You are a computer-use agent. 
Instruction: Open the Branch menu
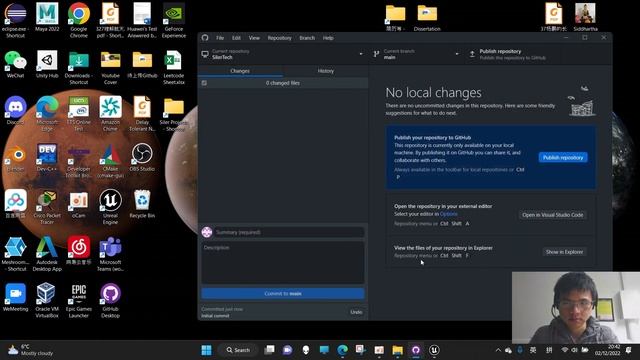[x=307, y=38]
